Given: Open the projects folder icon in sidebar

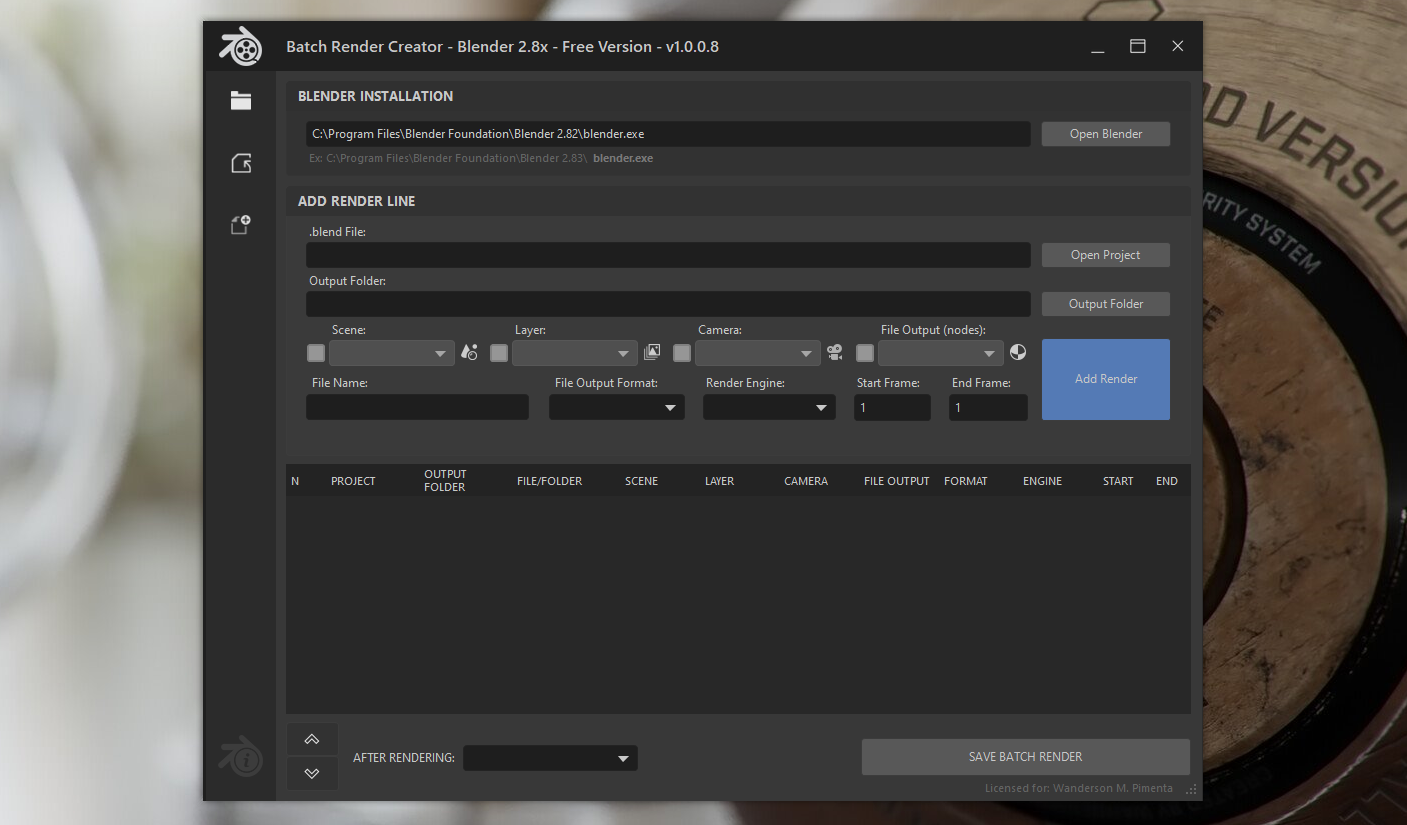Looking at the screenshot, I should pos(240,100).
